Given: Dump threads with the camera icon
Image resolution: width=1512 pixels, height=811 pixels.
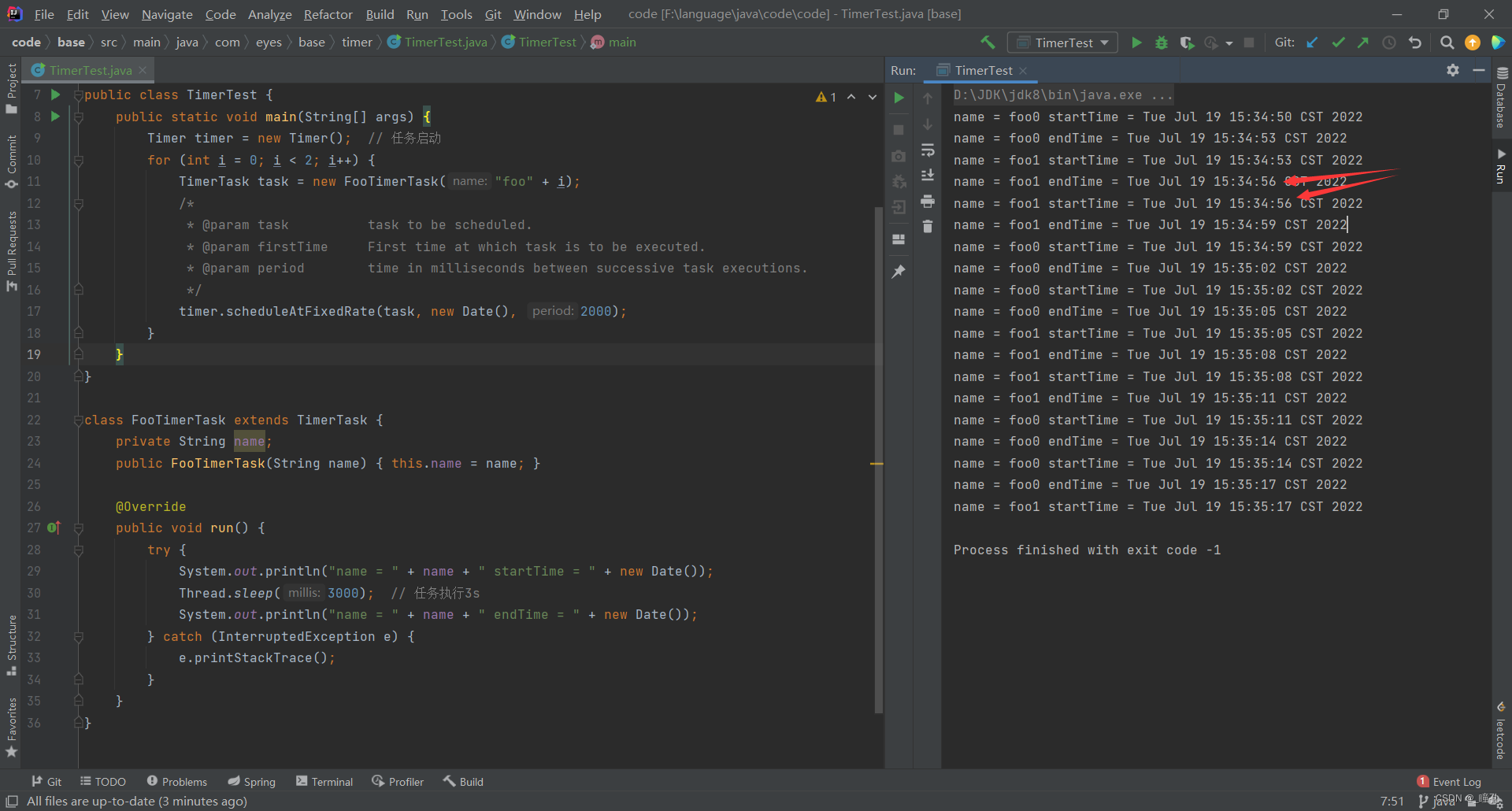Looking at the screenshot, I should pyautogui.click(x=899, y=156).
